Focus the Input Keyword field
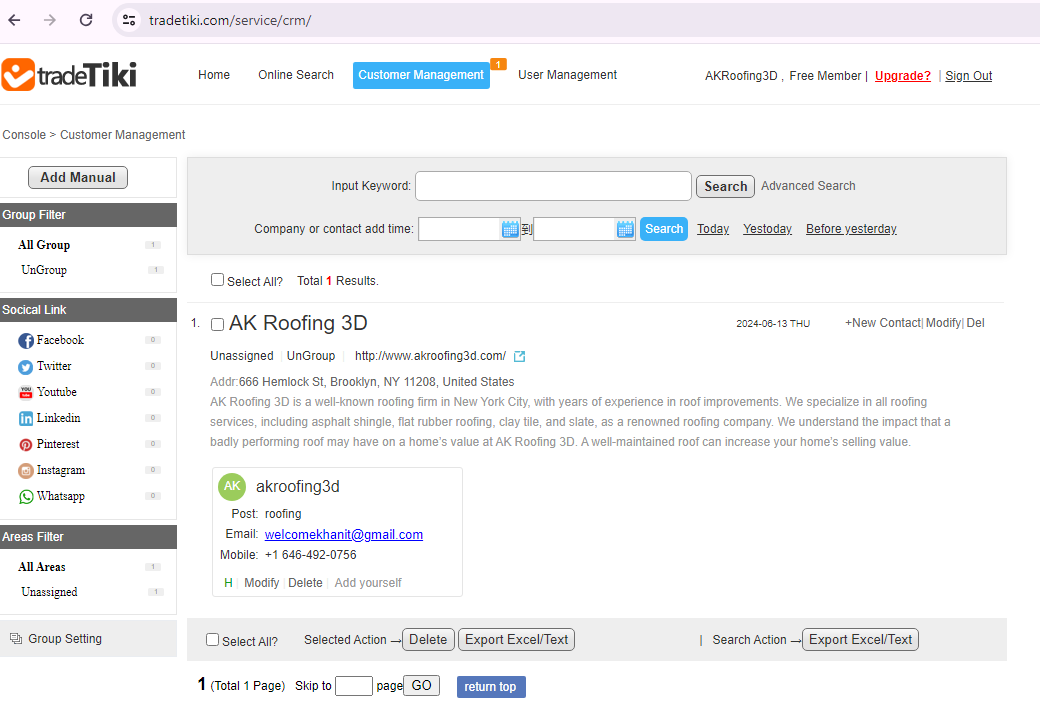 click(553, 186)
